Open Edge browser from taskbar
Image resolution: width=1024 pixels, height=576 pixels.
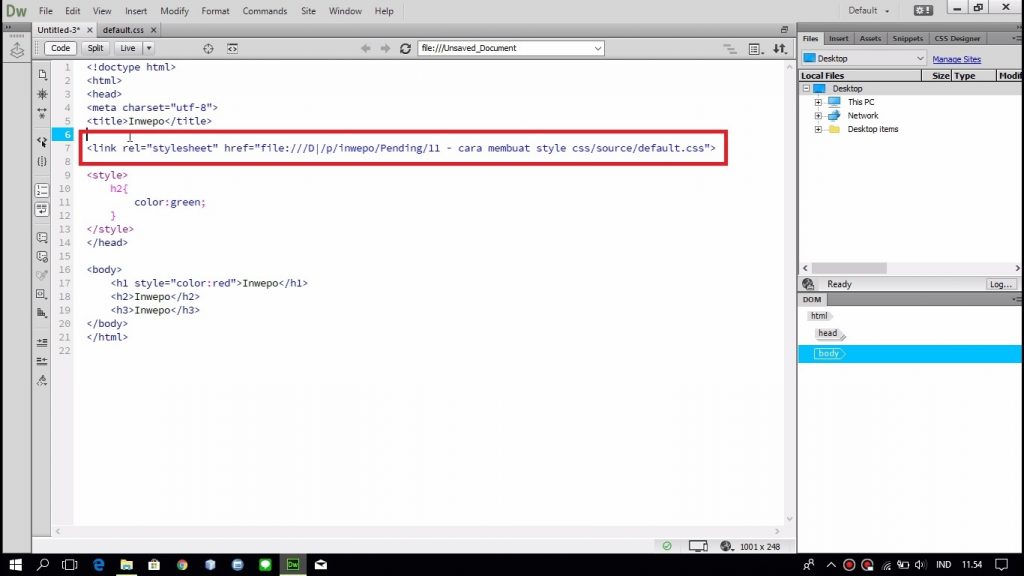click(x=99, y=564)
